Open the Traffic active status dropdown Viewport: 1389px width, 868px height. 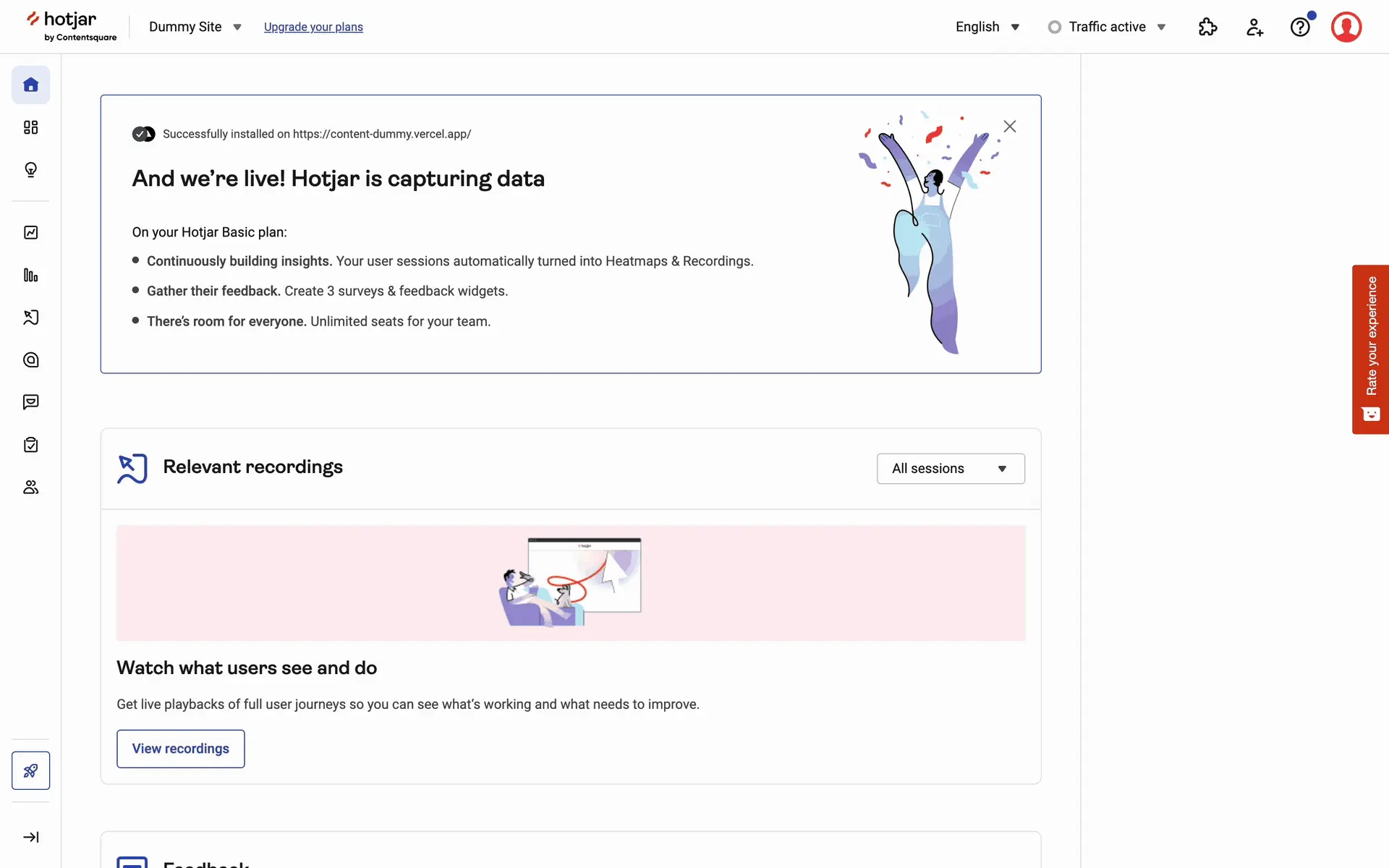pyautogui.click(x=1107, y=27)
